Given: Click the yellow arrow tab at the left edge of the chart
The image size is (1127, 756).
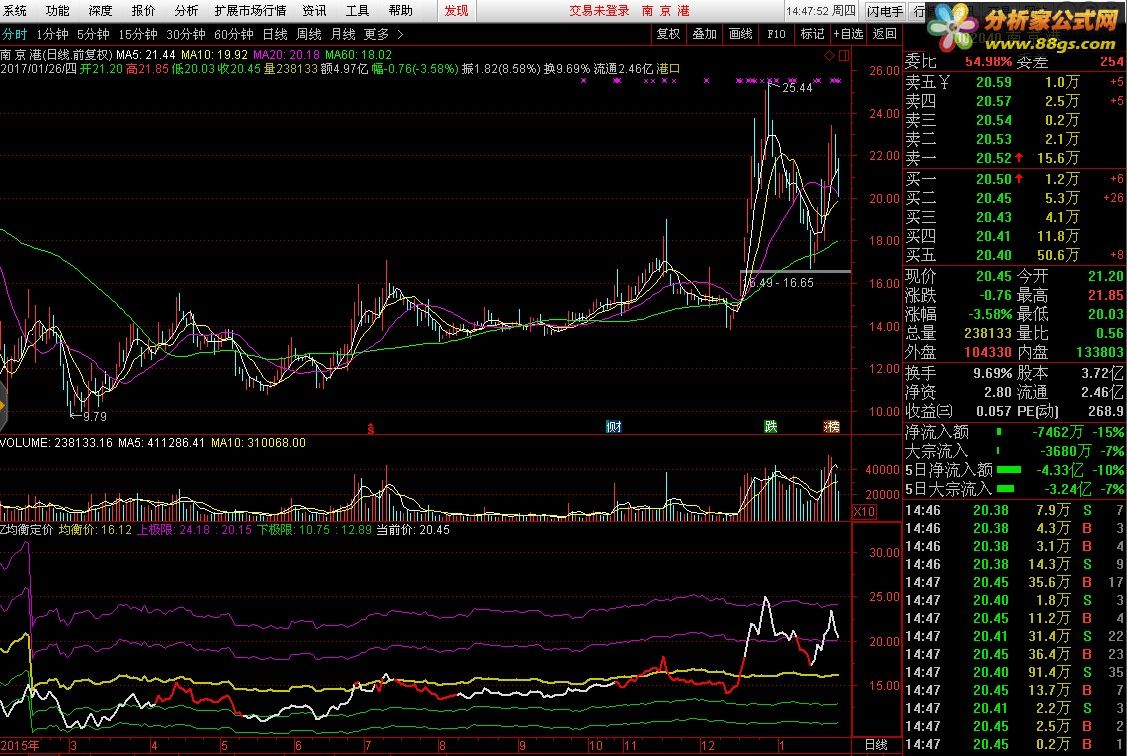Looking at the screenshot, I should [x=3, y=406].
